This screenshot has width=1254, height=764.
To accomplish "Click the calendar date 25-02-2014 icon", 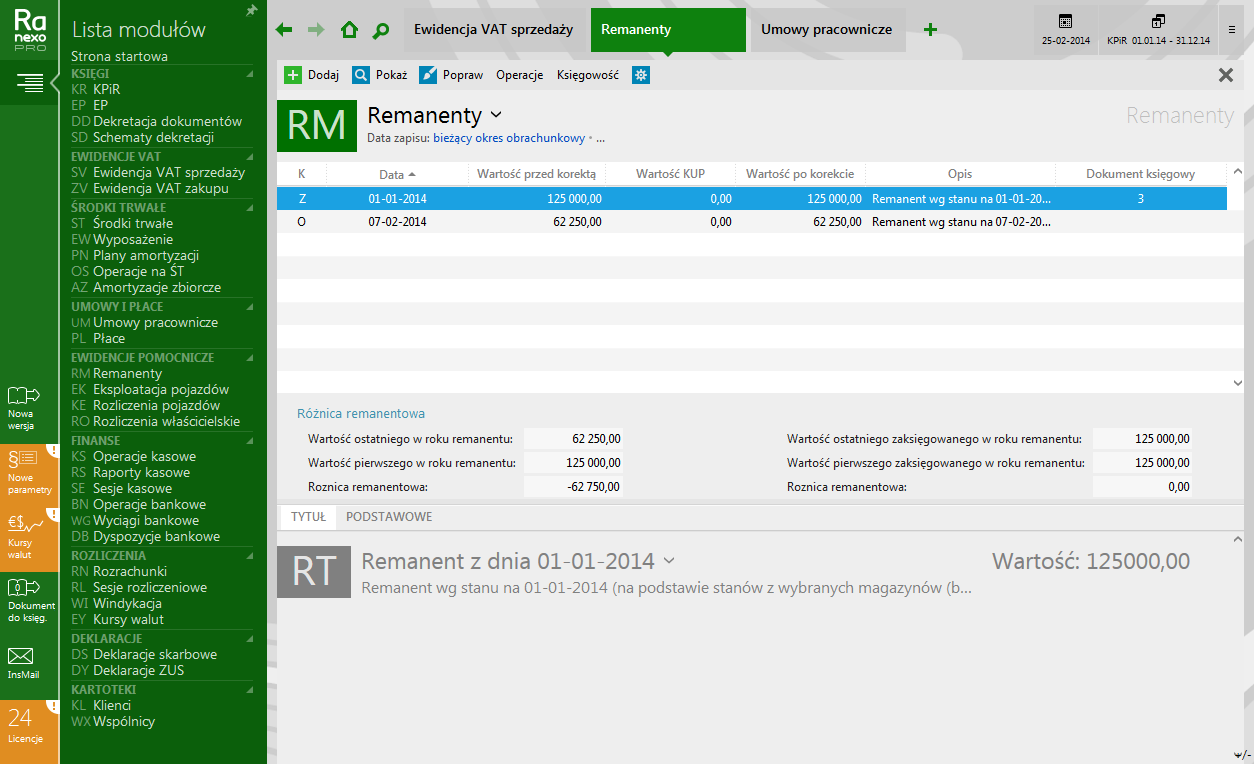I will (x=1065, y=29).
